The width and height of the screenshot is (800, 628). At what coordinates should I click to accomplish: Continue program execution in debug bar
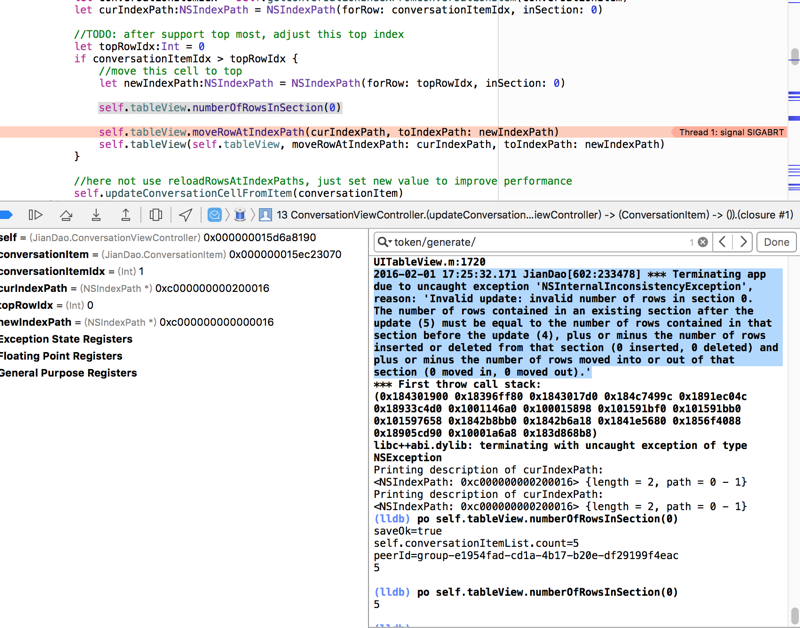coord(35,215)
